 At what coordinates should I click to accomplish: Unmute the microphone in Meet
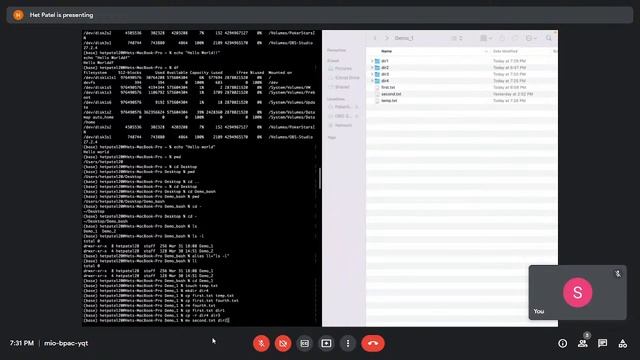pyautogui.click(x=261, y=343)
